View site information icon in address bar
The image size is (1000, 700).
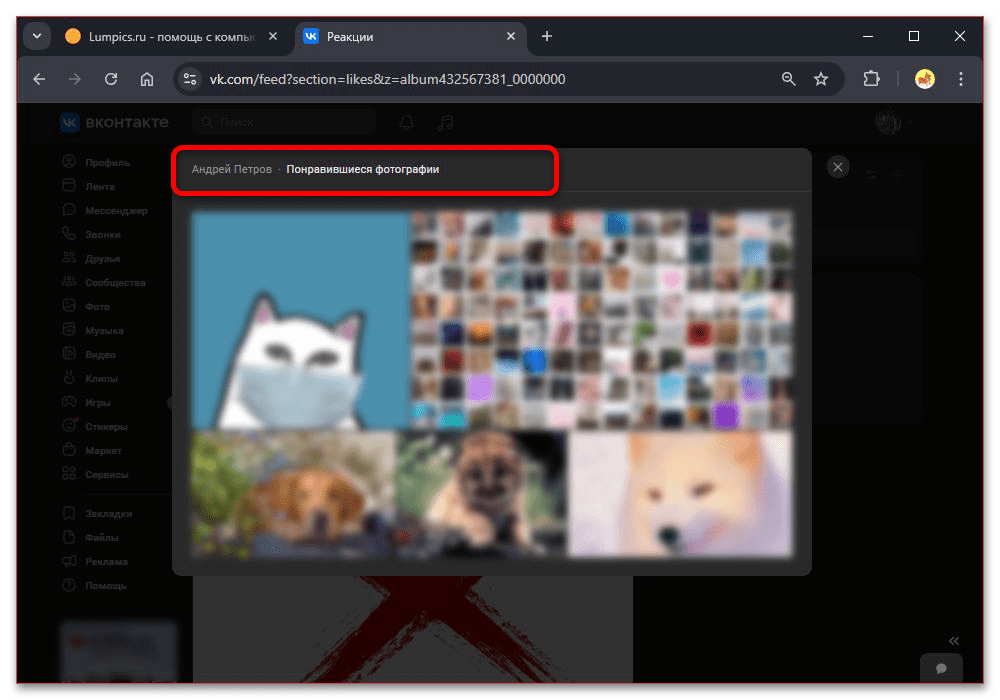coord(190,79)
